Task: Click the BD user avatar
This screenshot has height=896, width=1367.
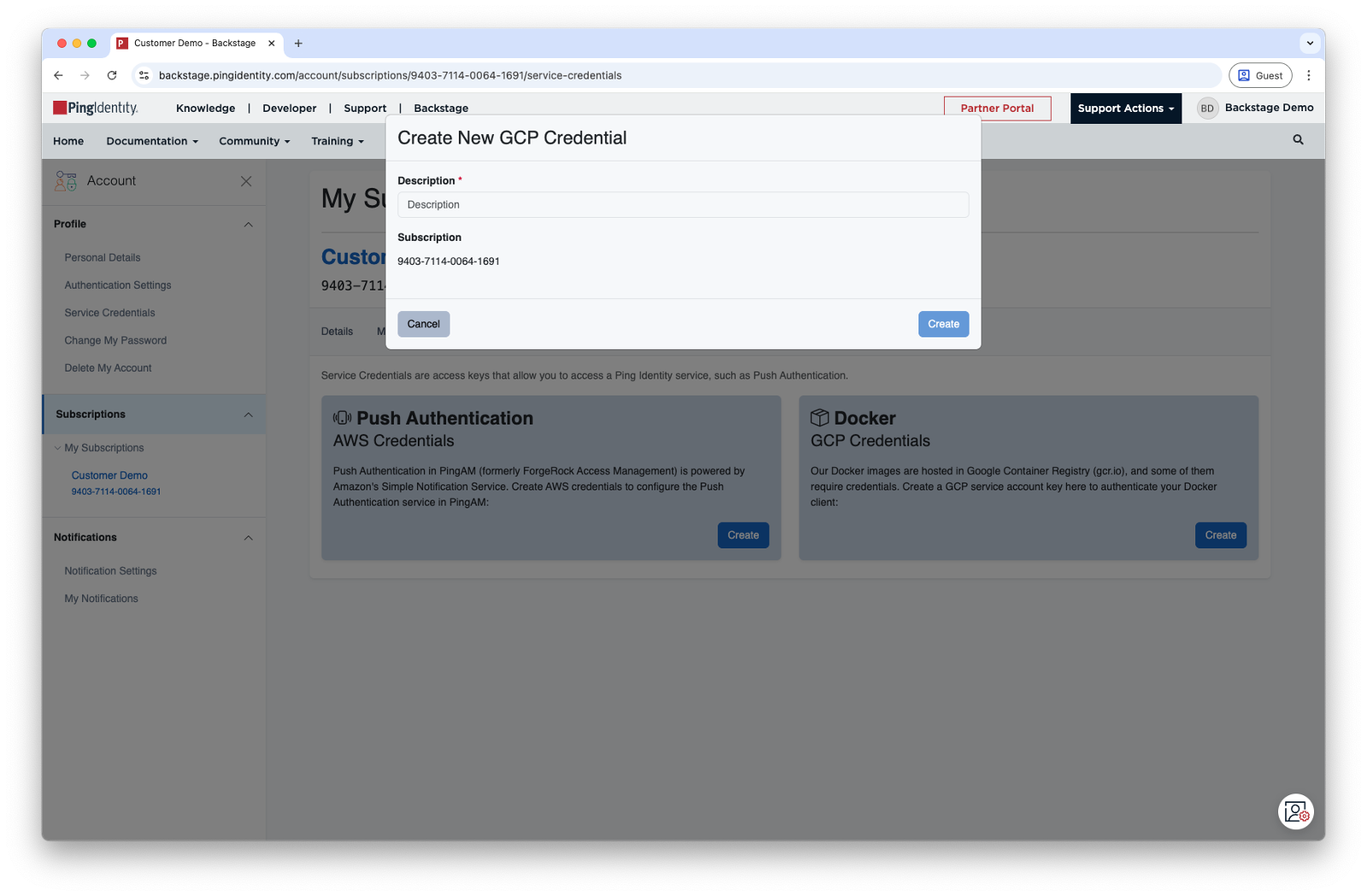Action: point(1206,108)
